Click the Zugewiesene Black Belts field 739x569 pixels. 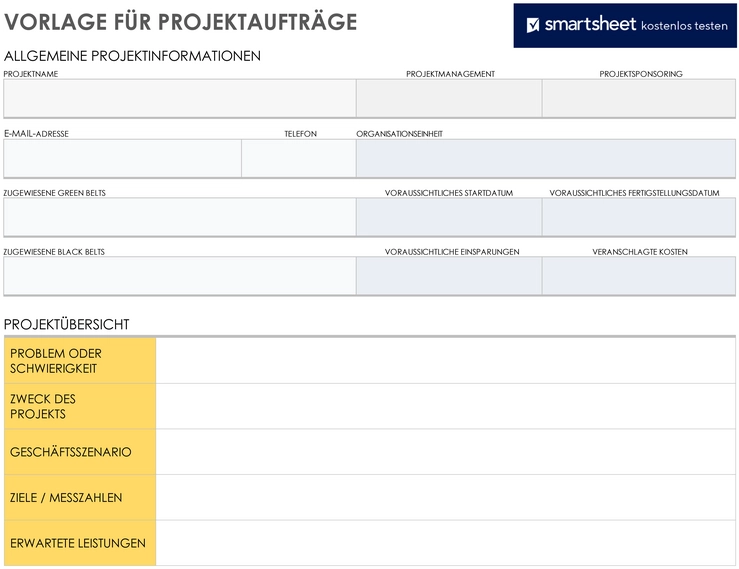coord(180,276)
